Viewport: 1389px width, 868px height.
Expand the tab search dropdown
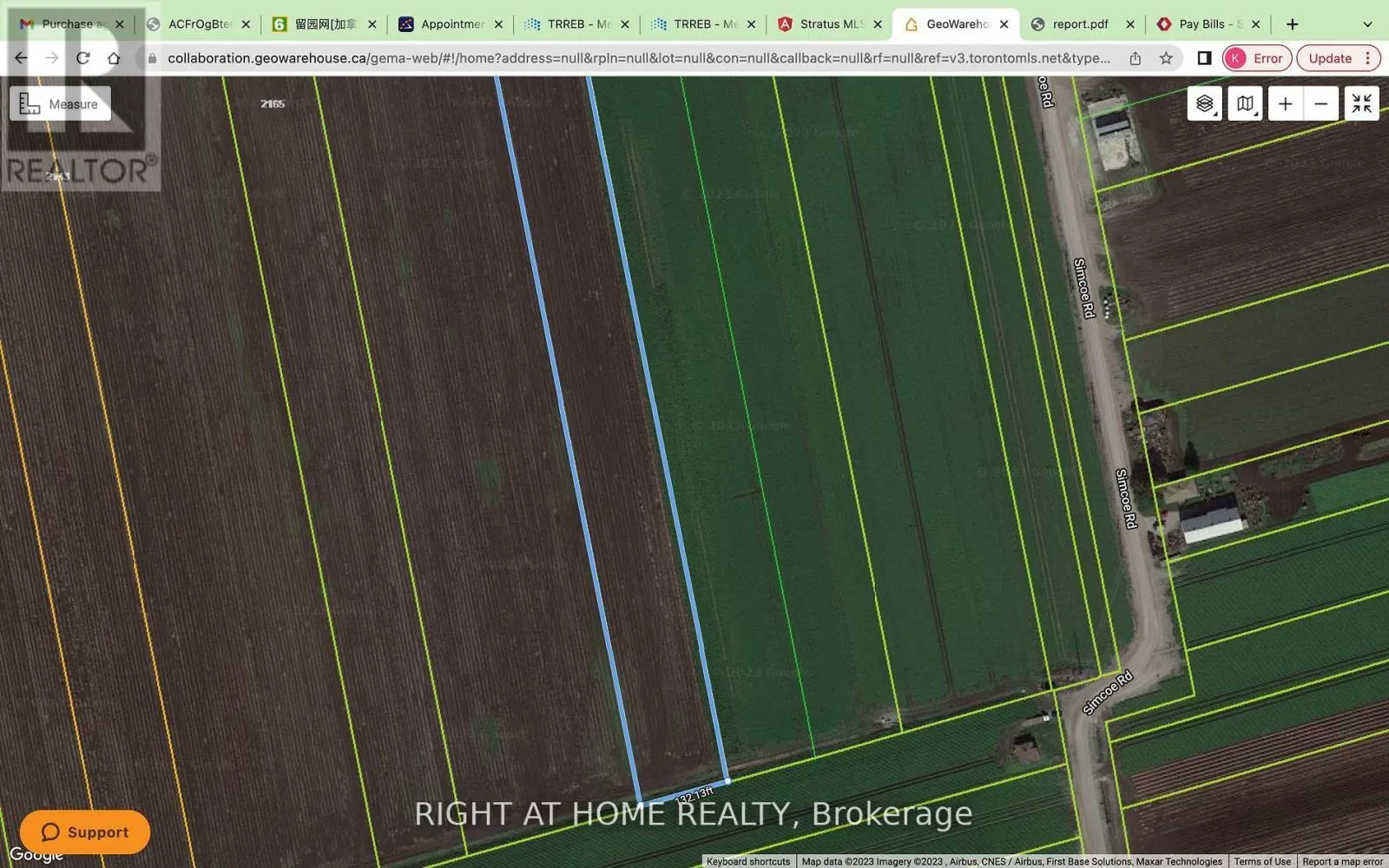pyautogui.click(x=1367, y=24)
